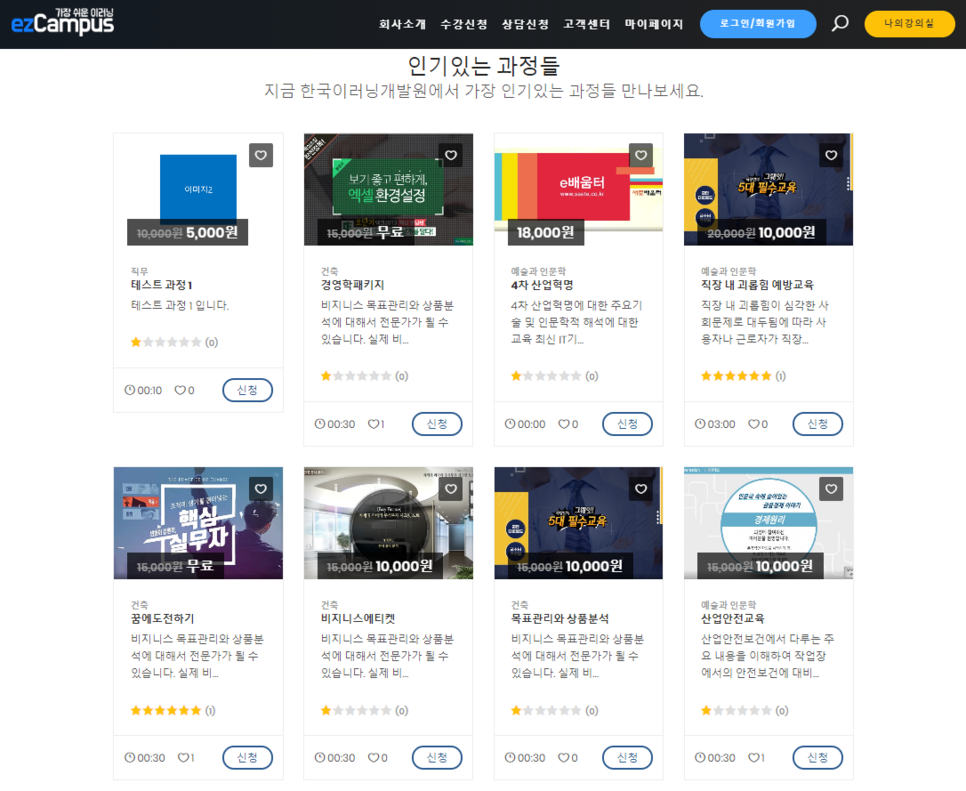
Task: Open the 경제원리 course thumbnail
Action: [768, 523]
